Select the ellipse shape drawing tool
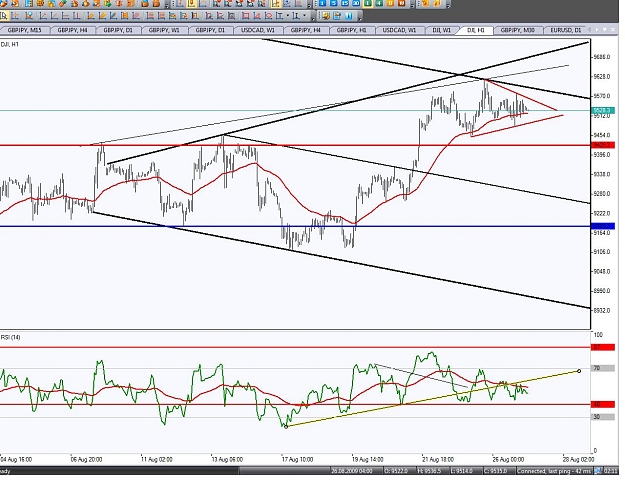Image resolution: width=625 pixels, height=500 pixels. point(269,16)
